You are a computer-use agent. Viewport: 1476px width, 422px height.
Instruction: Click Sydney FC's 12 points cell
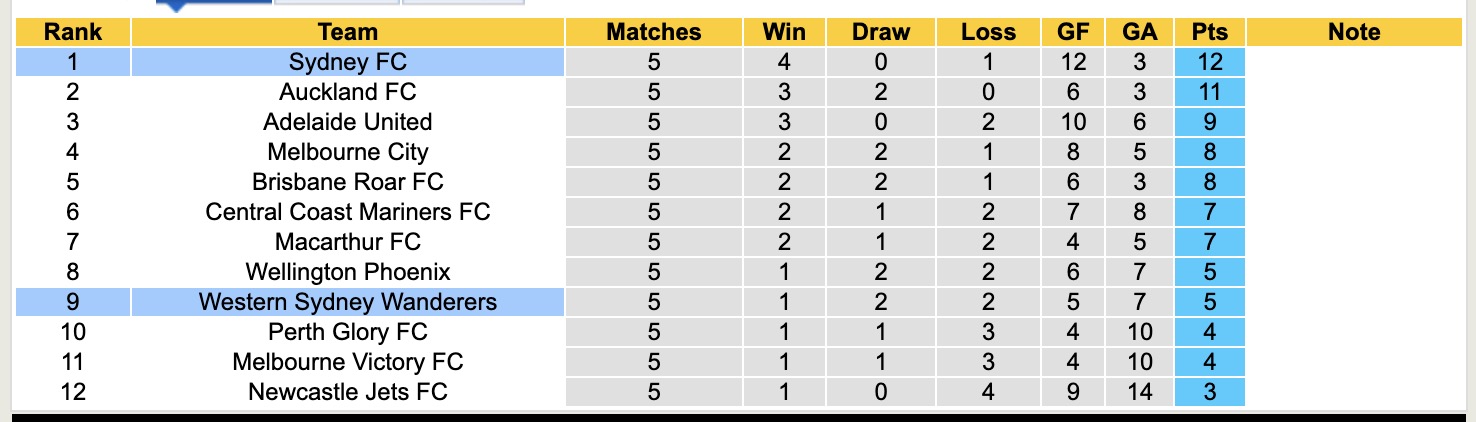1210,62
